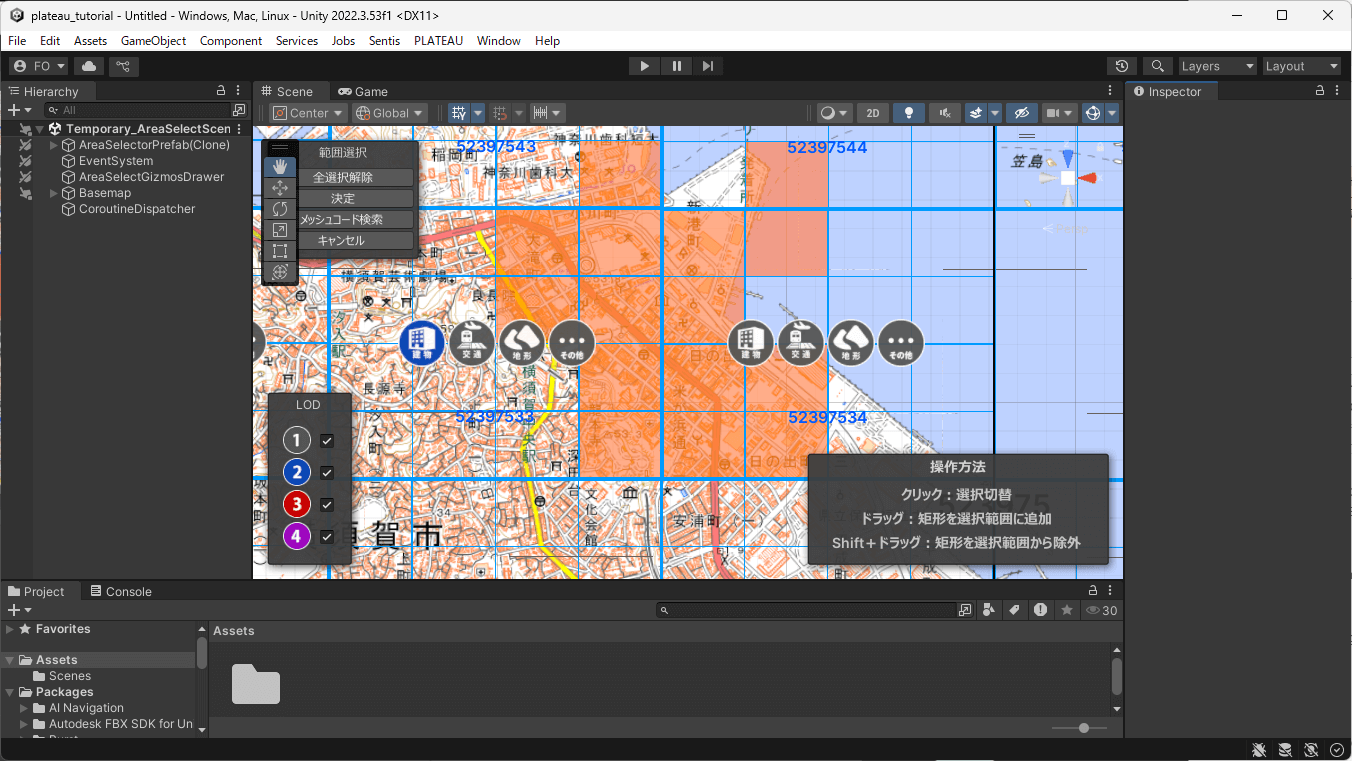Viewport: 1352px width, 761px height.
Task: Toggle scene lighting lightbulb icon
Action: pos(908,113)
